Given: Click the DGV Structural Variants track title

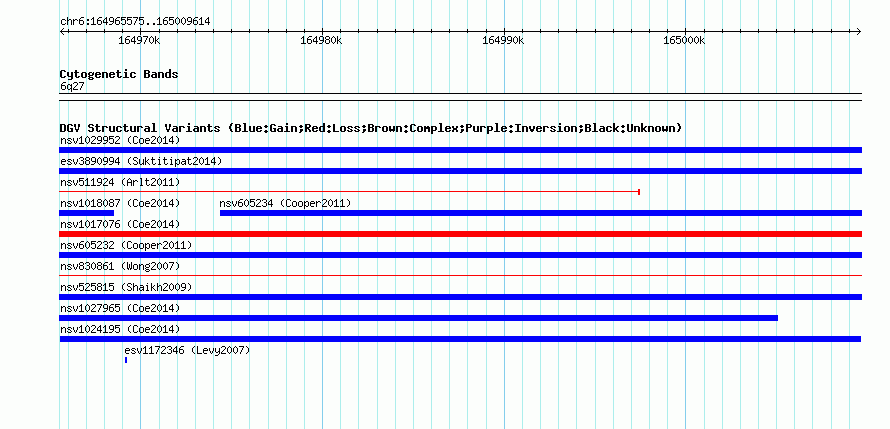Looking at the screenshot, I should point(371,128).
